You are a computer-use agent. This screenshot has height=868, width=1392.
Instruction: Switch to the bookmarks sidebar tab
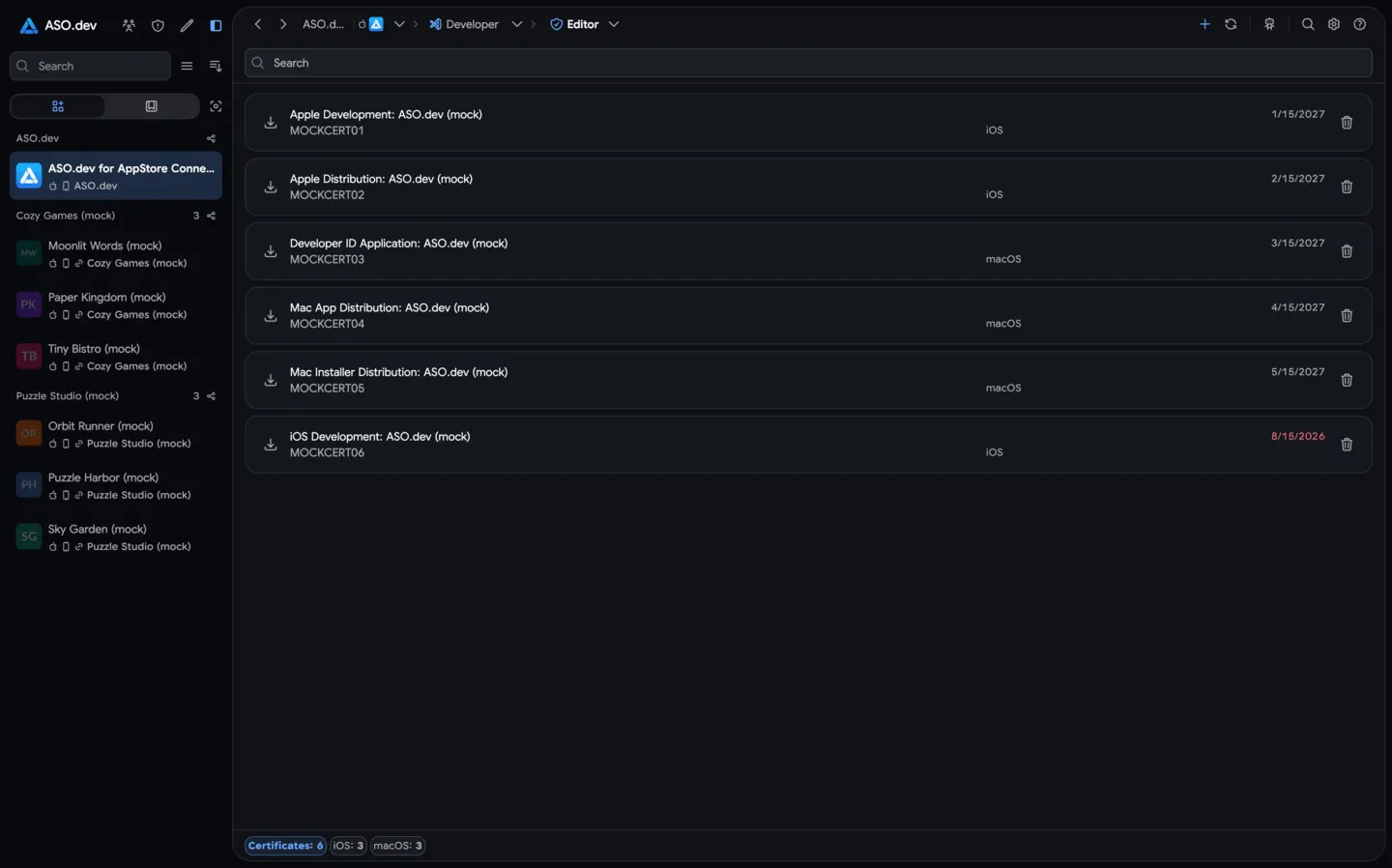pyautogui.click(x=152, y=106)
